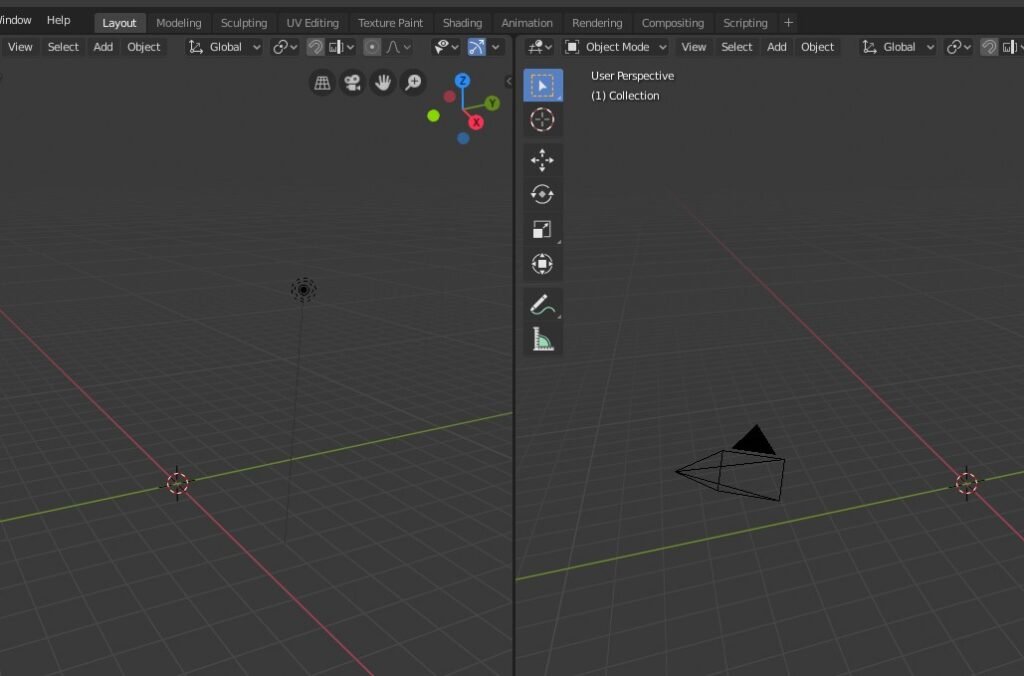Select the Move tool in the toolbar
1024x676 pixels.
542,160
